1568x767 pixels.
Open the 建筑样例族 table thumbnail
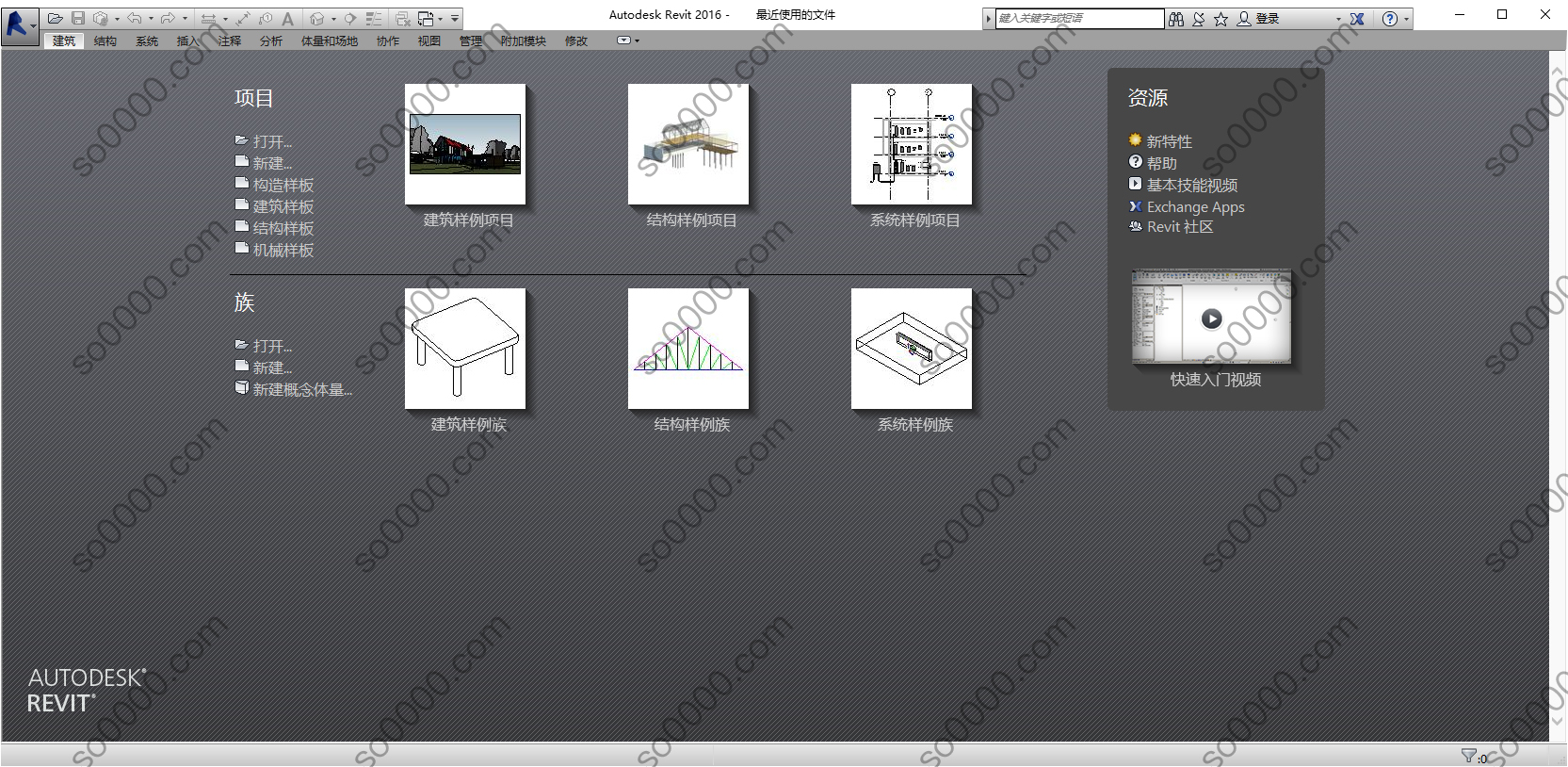[465, 349]
